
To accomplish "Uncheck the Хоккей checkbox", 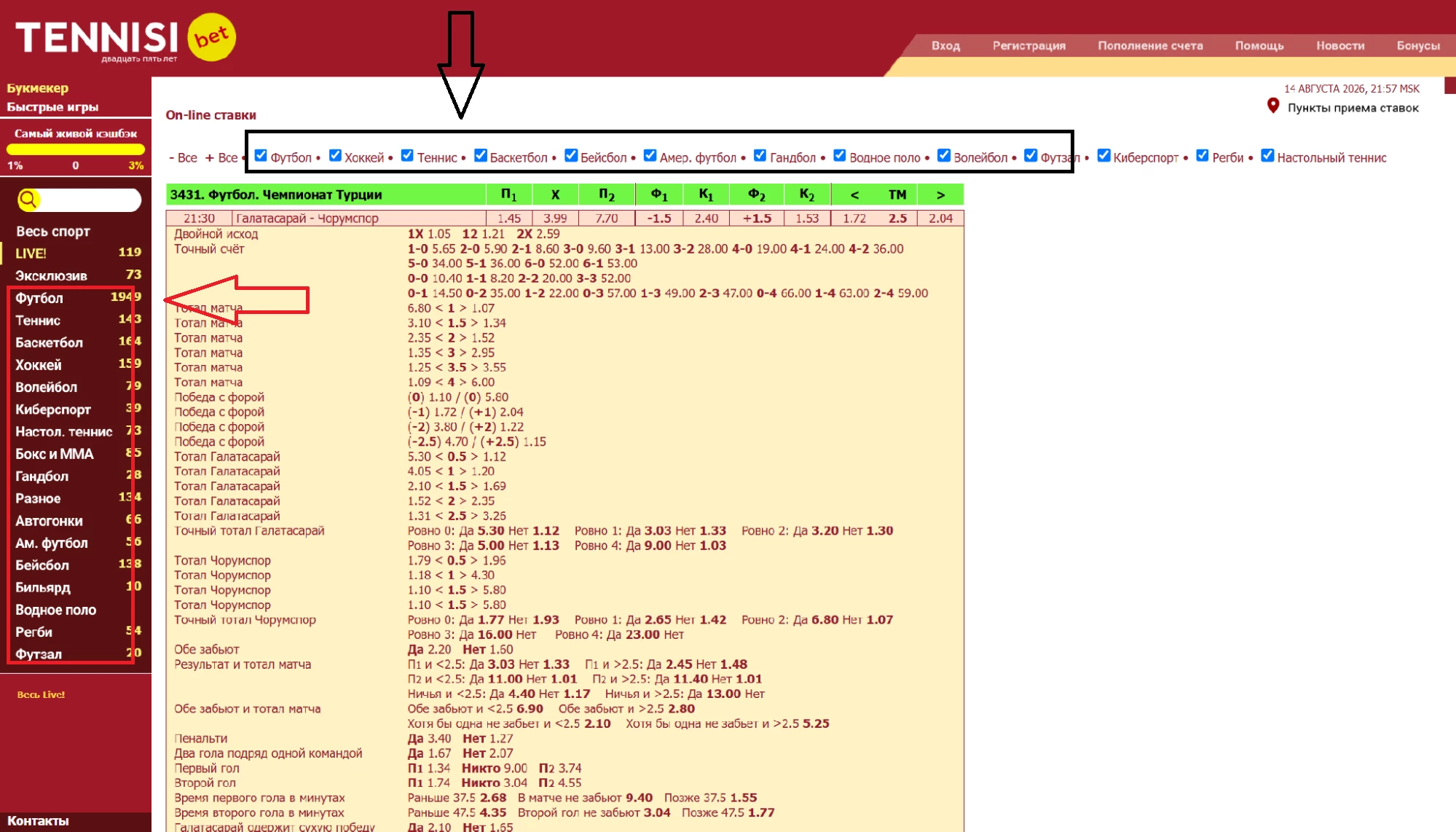I will tap(335, 156).
